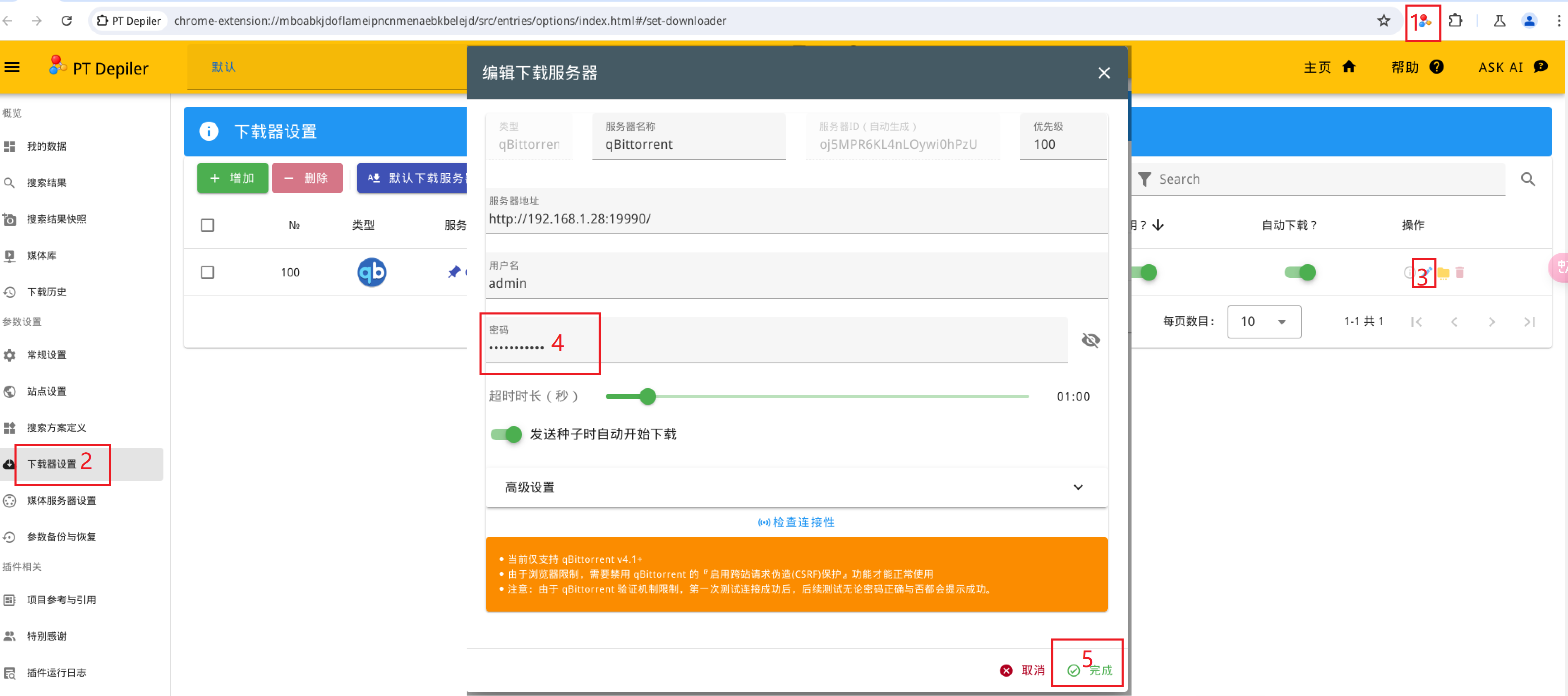Open the Chrome extensions puzzle icon
The width and height of the screenshot is (1568, 696).
[x=1455, y=21]
